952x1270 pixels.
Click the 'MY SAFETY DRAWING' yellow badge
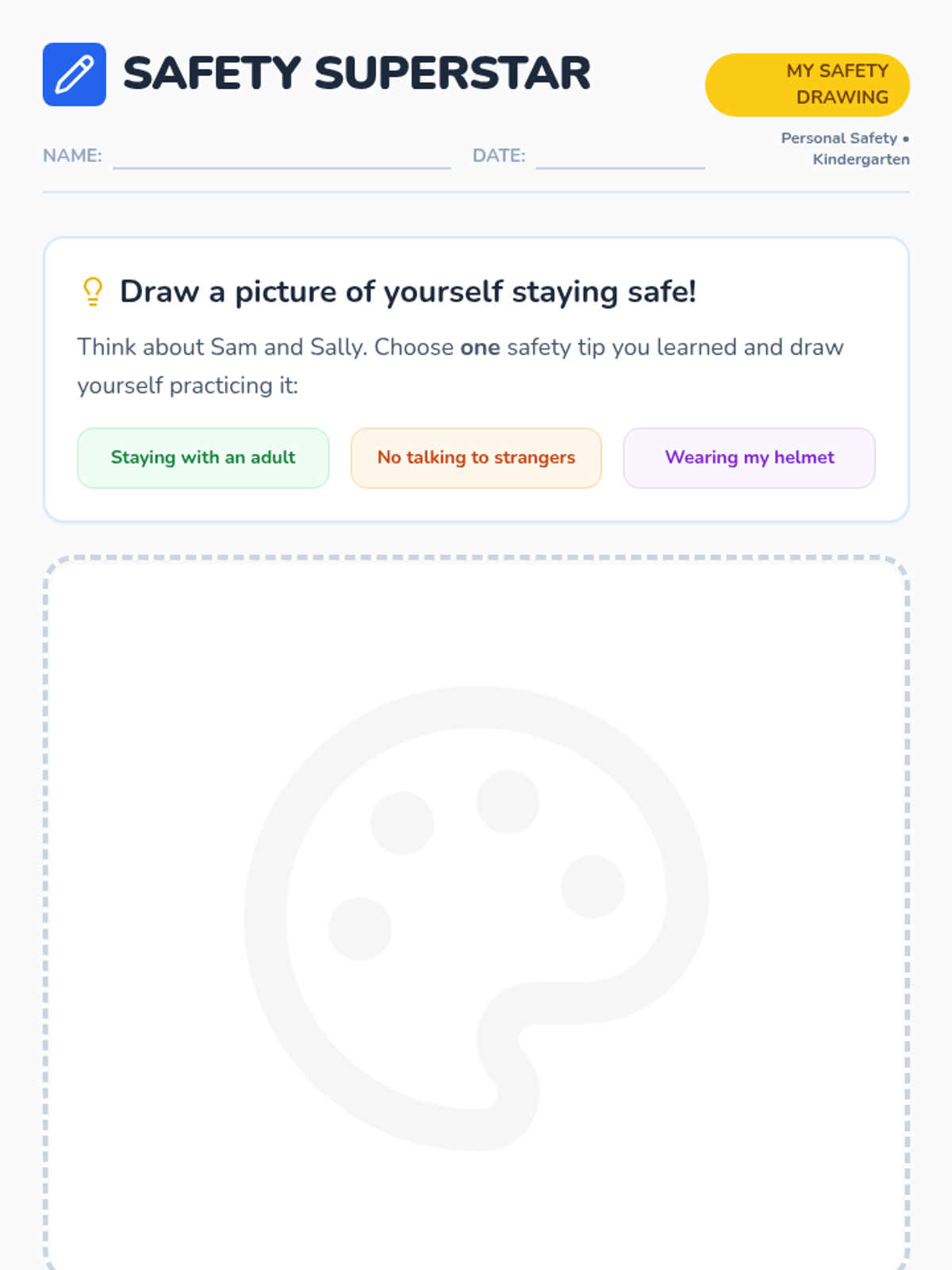tap(807, 85)
